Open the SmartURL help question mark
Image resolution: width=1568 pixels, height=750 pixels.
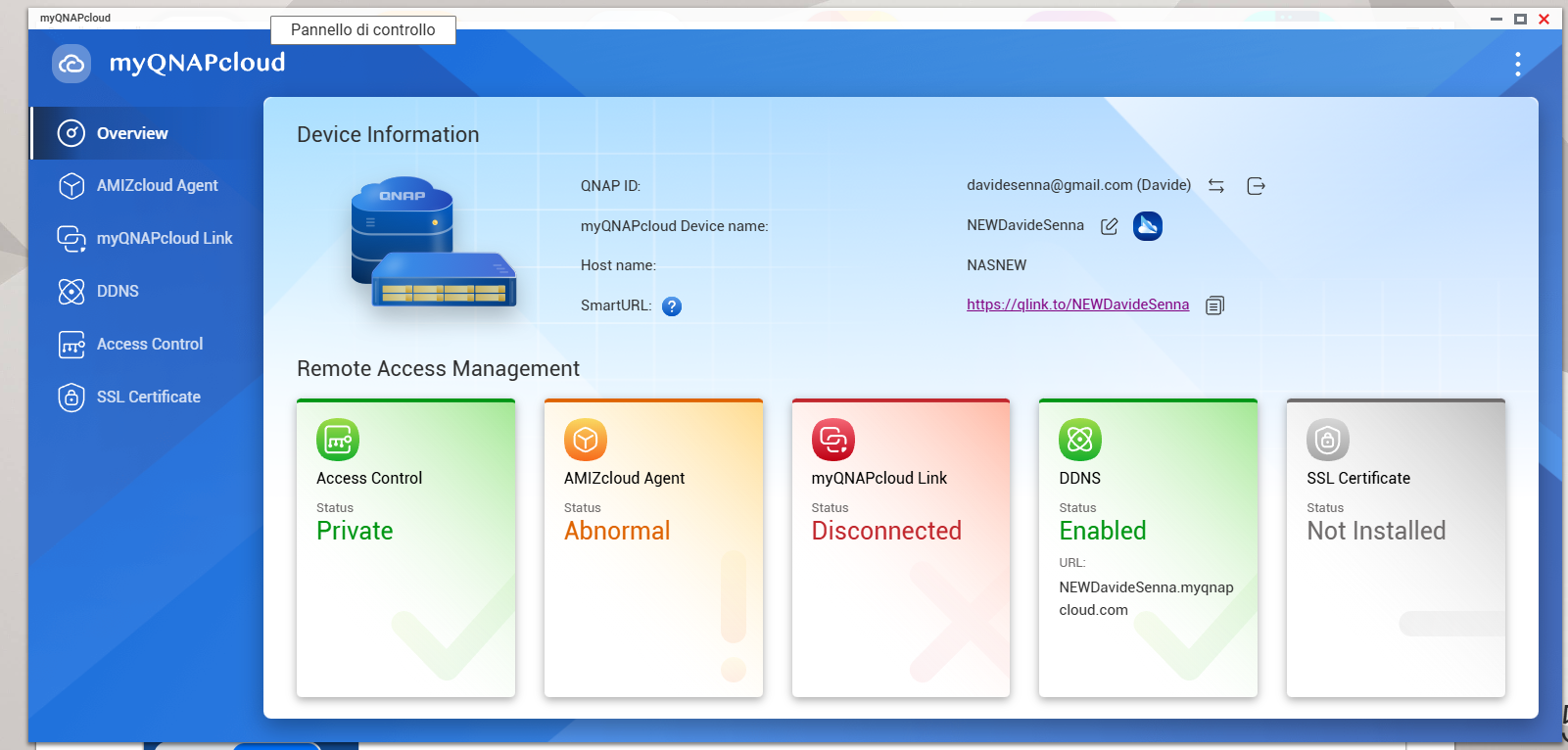point(672,306)
